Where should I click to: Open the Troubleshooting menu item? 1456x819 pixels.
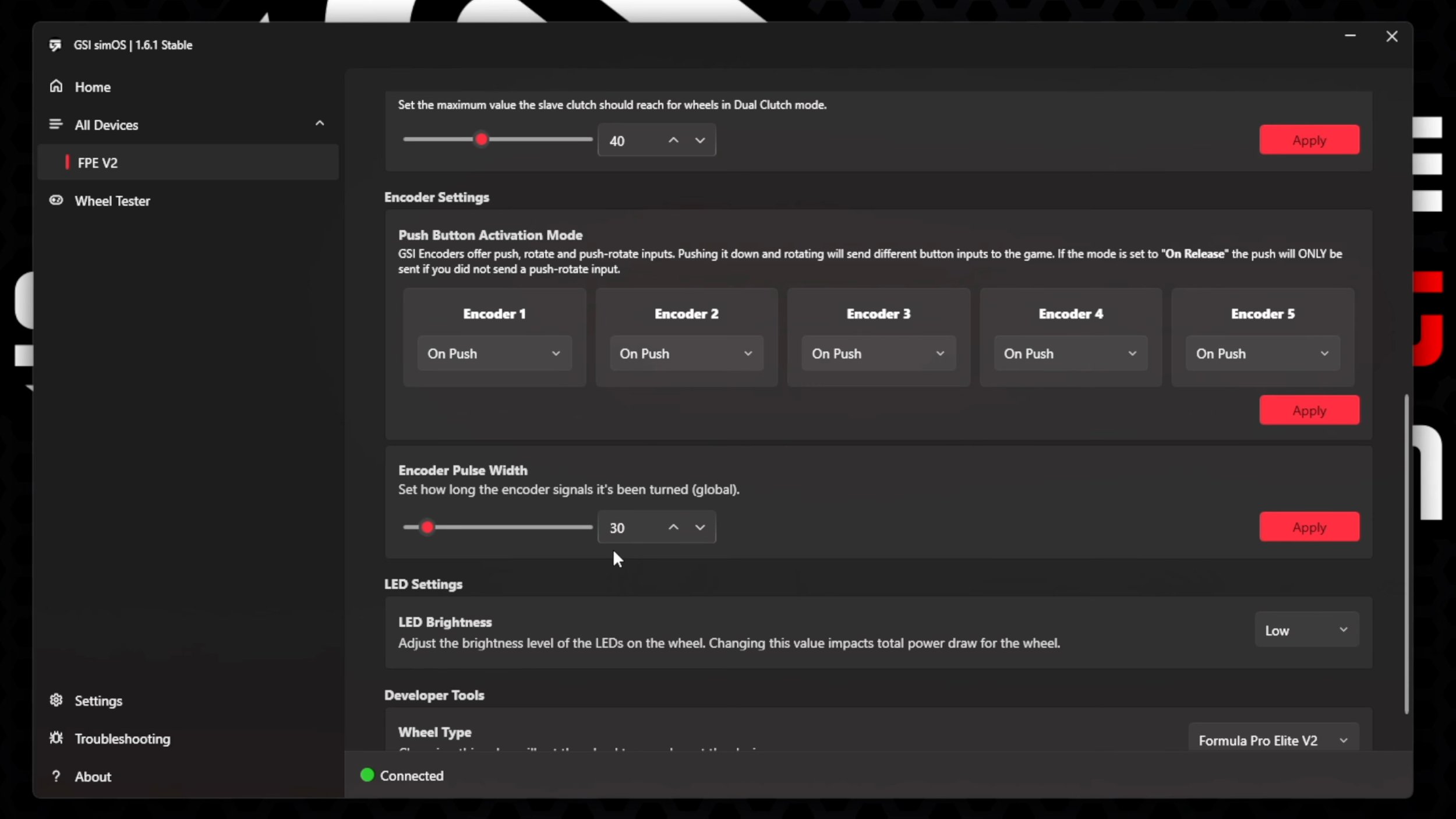122,739
